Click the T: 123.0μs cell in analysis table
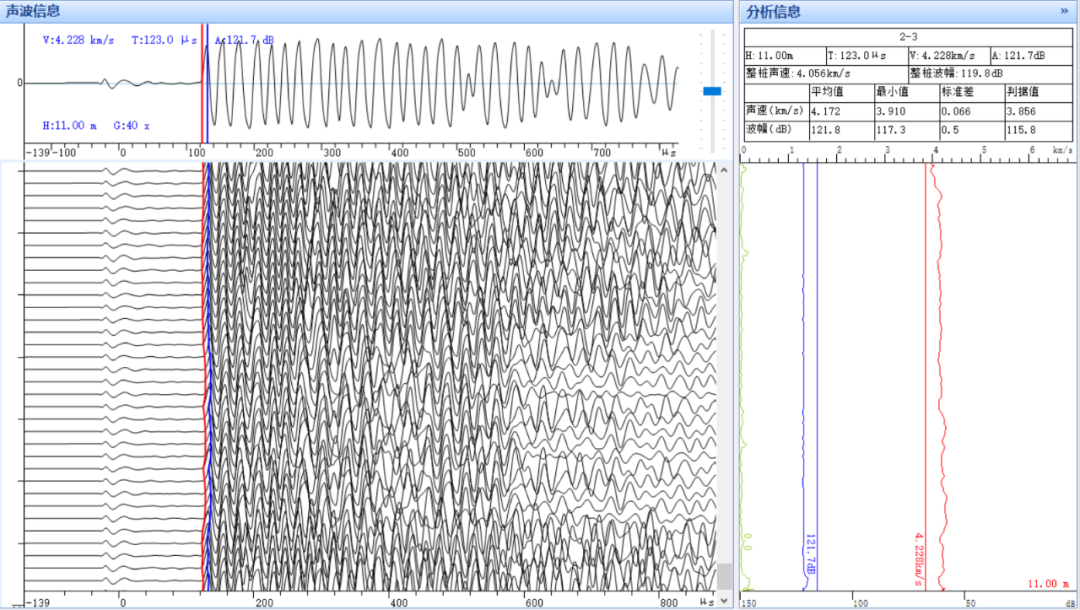Image resolution: width=1080 pixels, height=610 pixels. coord(866,56)
